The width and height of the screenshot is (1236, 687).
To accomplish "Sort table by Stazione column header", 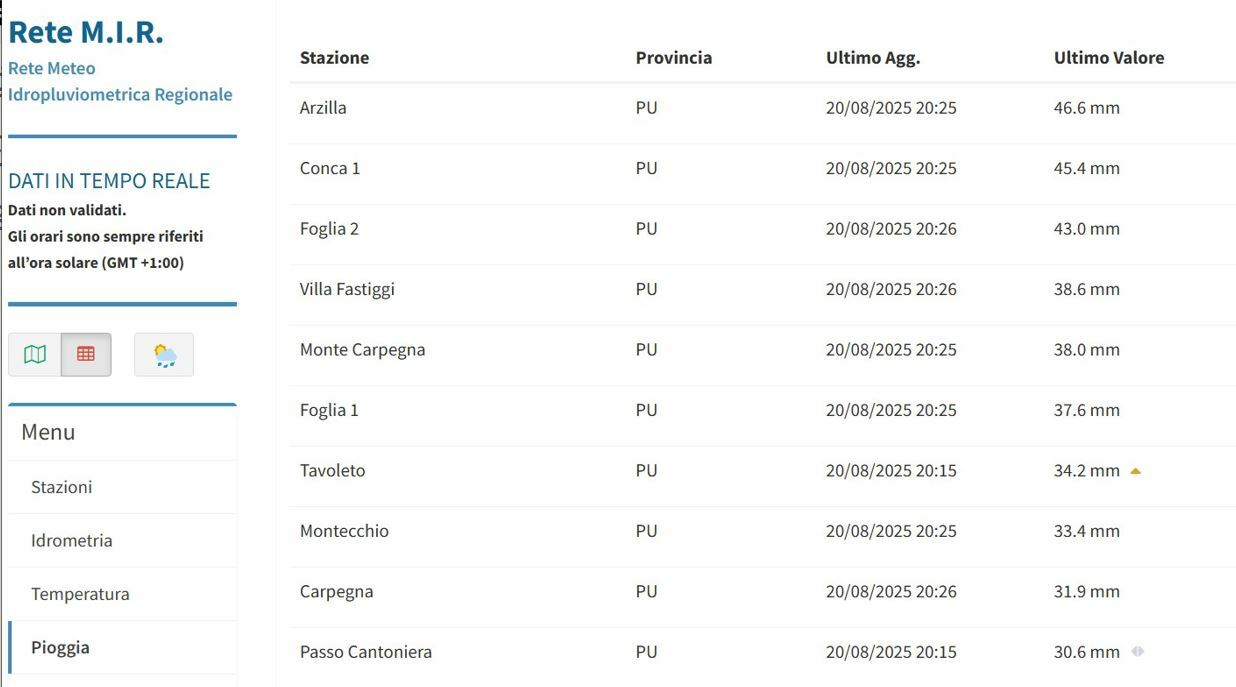I will pyautogui.click(x=334, y=58).
